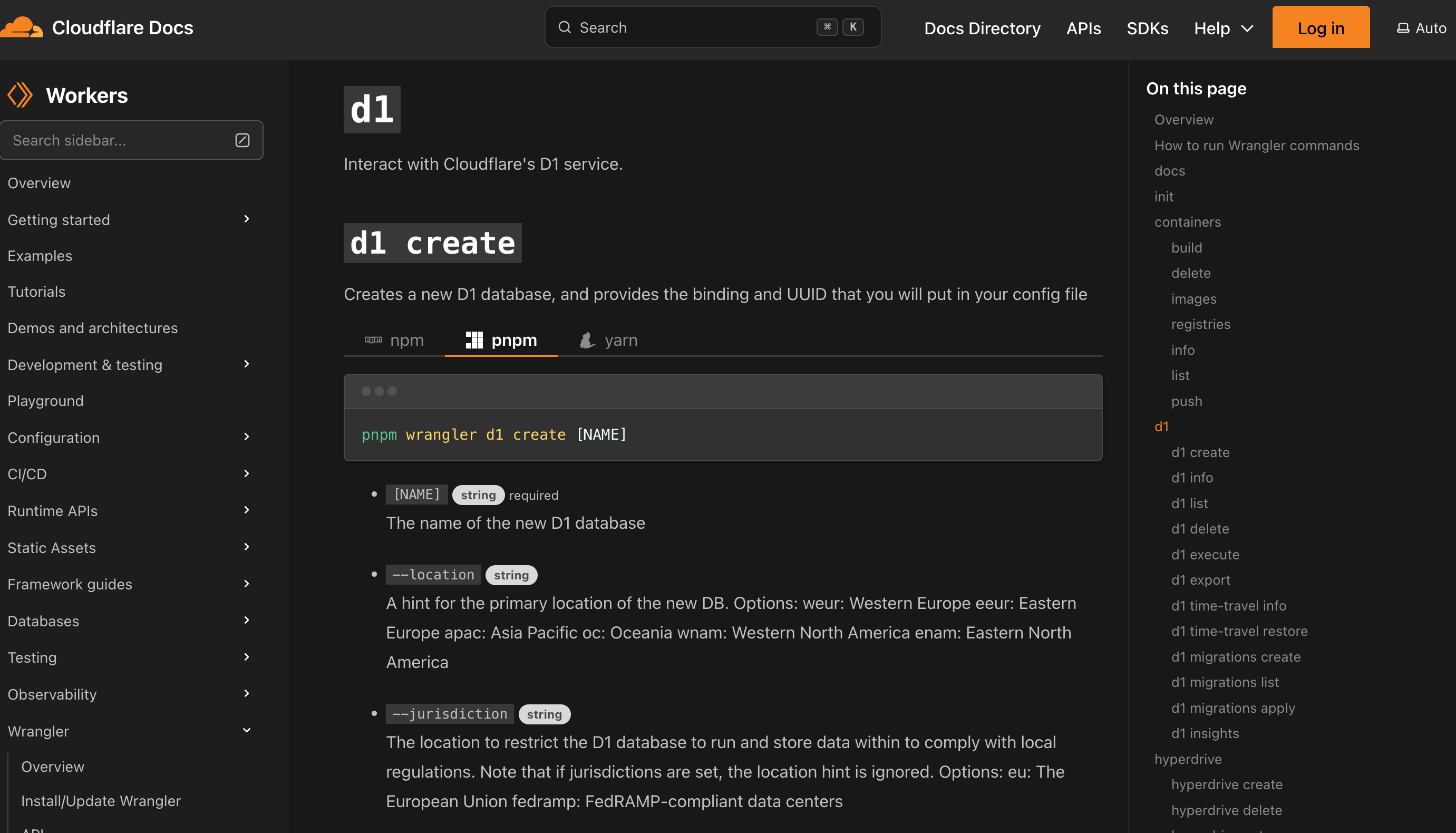Click the edit icon in sidebar search

pyautogui.click(x=242, y=140)
